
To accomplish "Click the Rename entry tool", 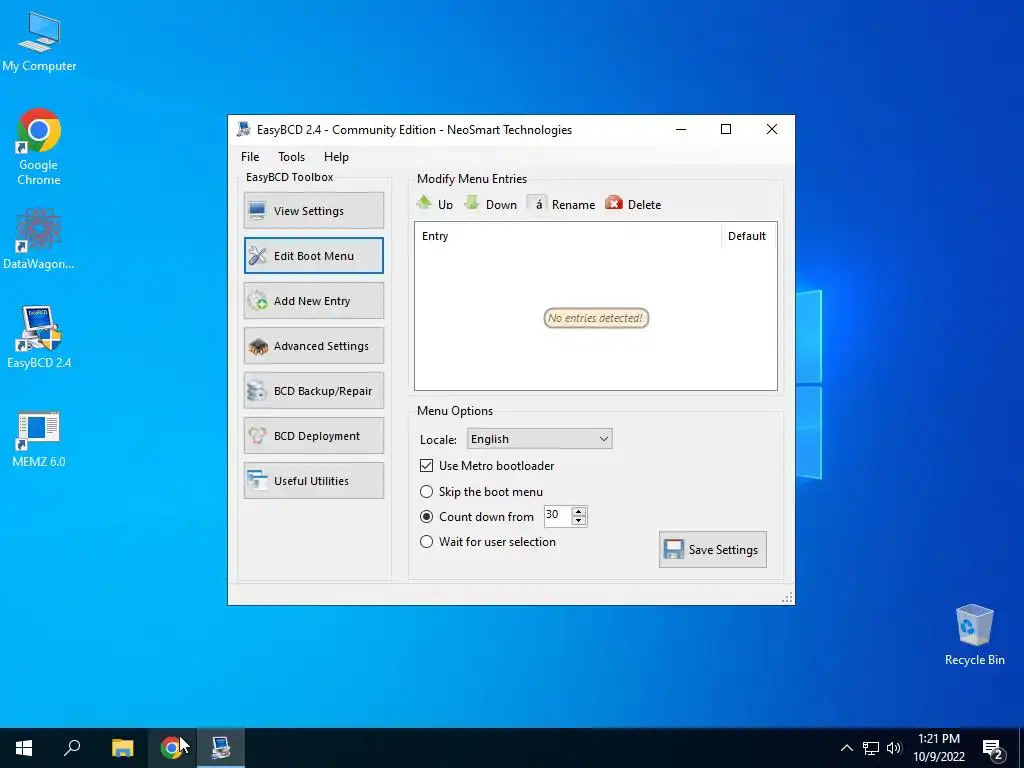I will point(562,204).
